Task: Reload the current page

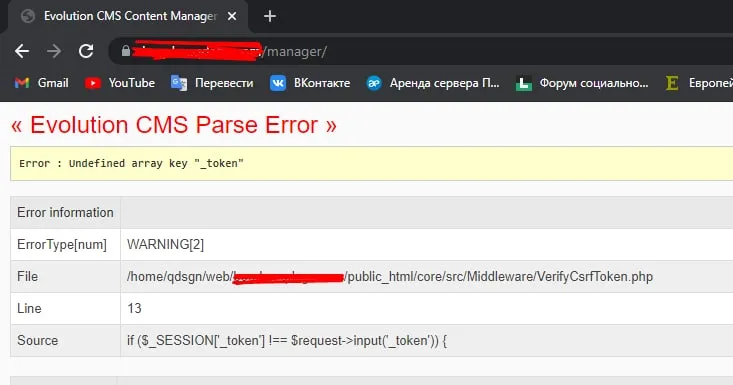Action: click(86, 51)
